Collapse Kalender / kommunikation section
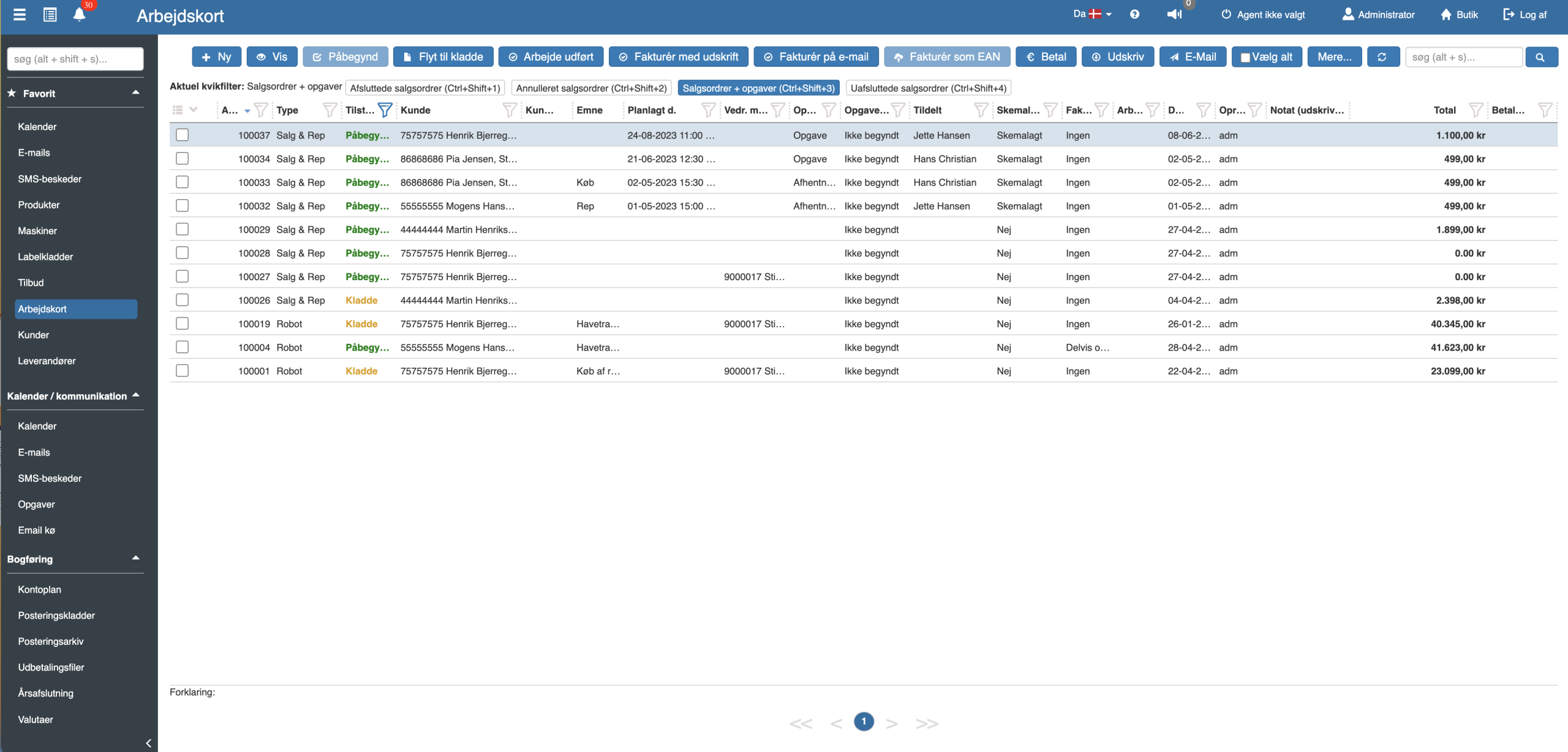 (135, 395)
